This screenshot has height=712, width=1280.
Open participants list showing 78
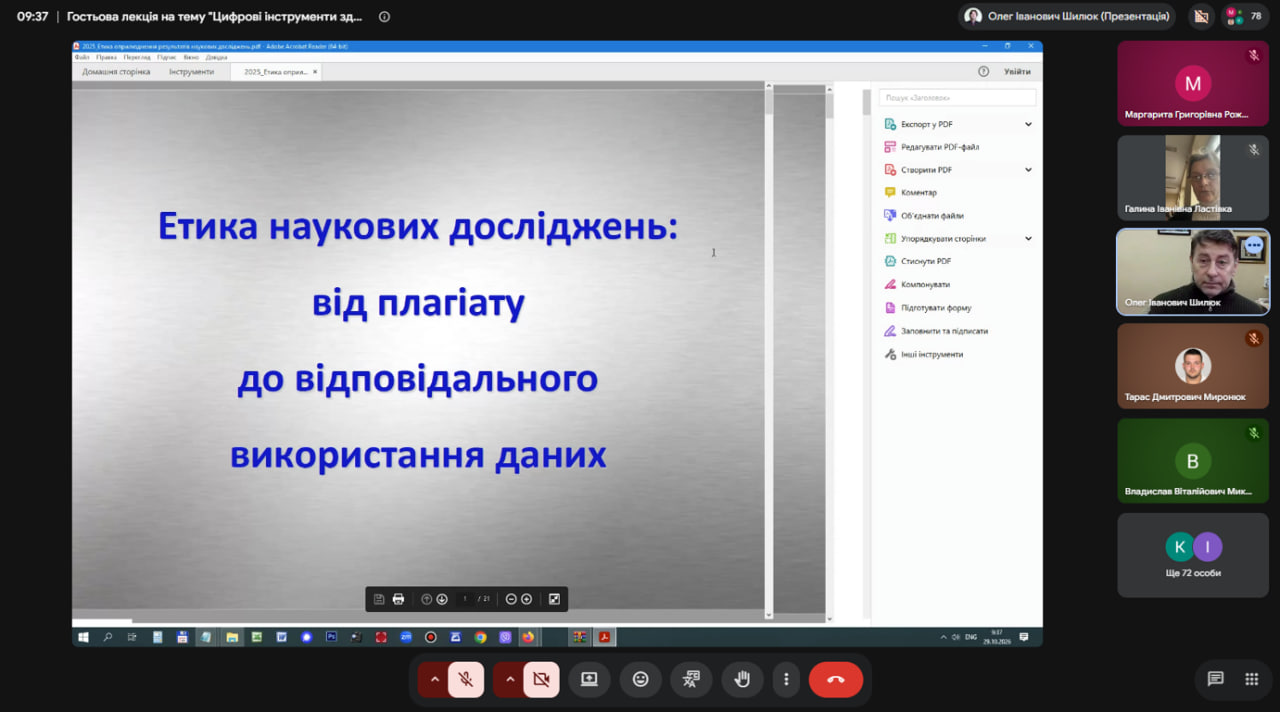tap(1243, 16)
